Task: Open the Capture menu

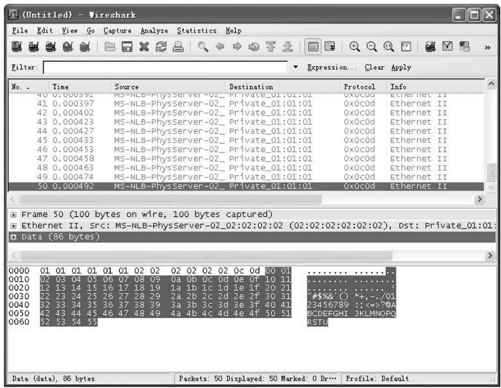Action: pos(117,31)
